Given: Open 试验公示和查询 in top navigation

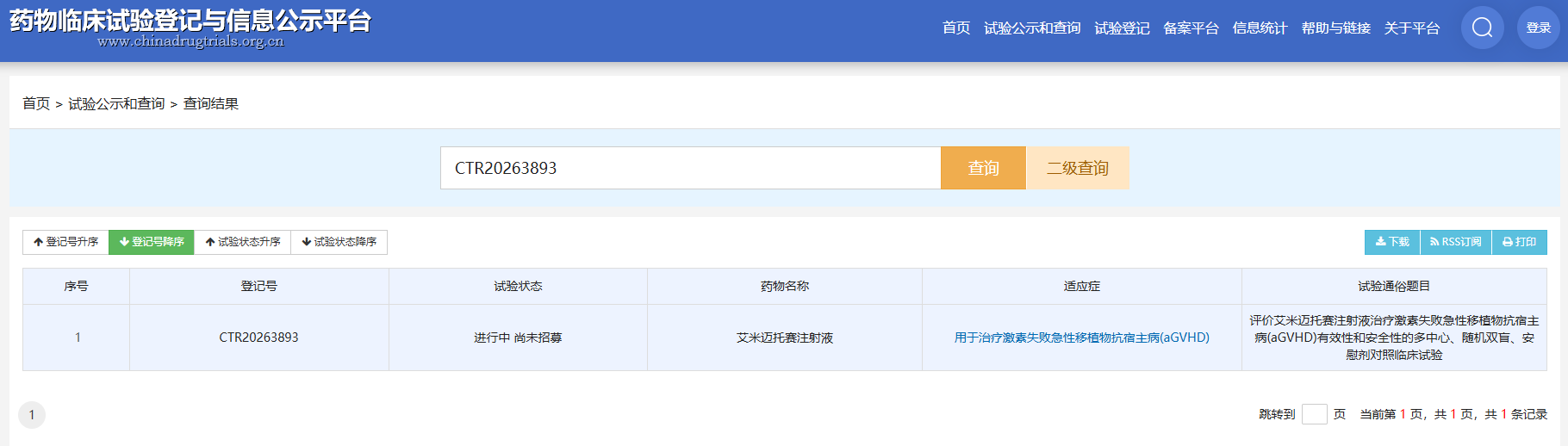Looking at the screenshot, I should click(x=1032, y=28).
